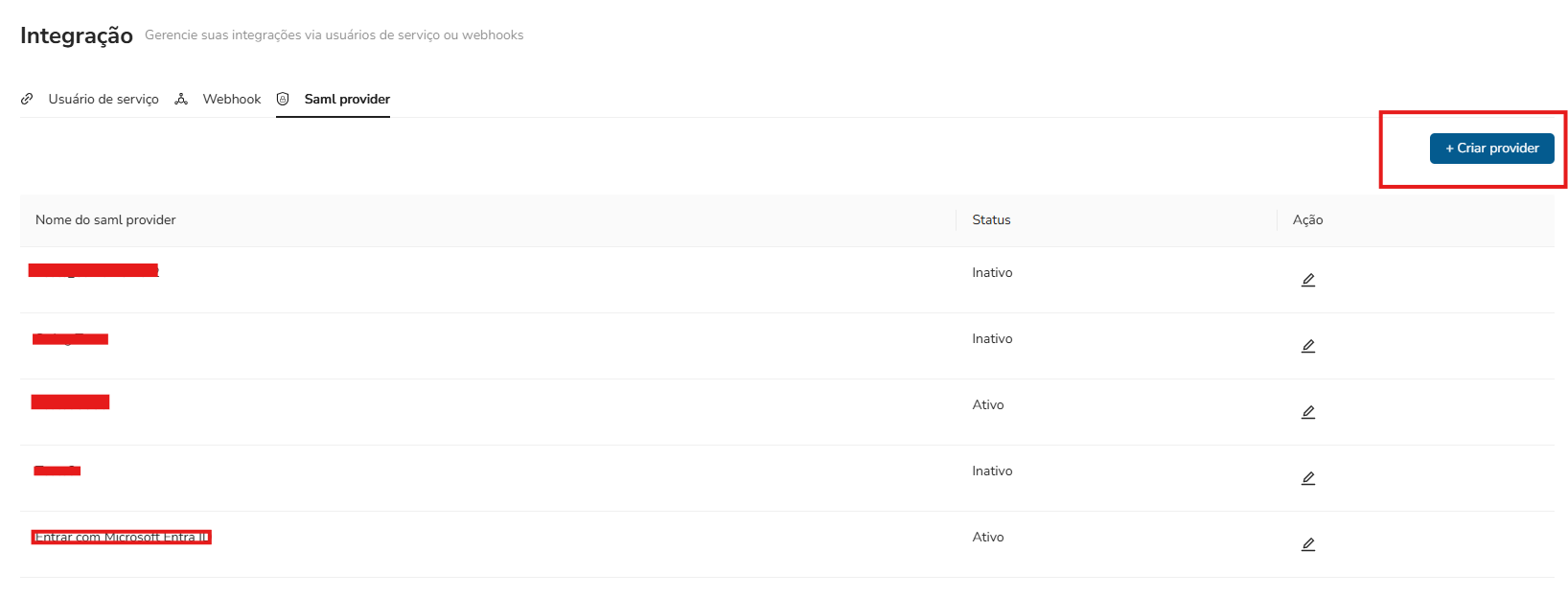1568x597 pixels.
Task: Select the Saml provider tab
Action: point(347,99)
